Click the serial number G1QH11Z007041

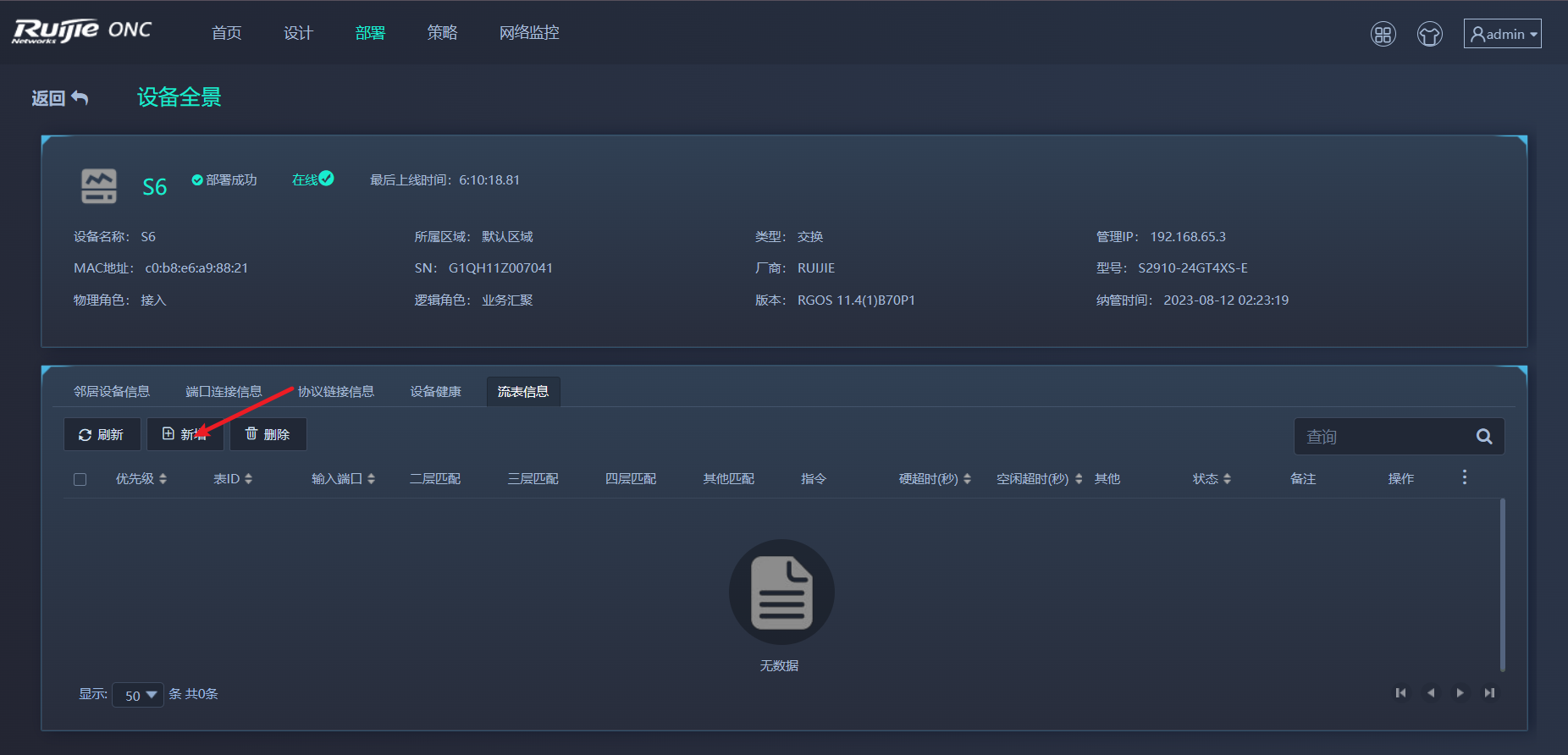500,268
